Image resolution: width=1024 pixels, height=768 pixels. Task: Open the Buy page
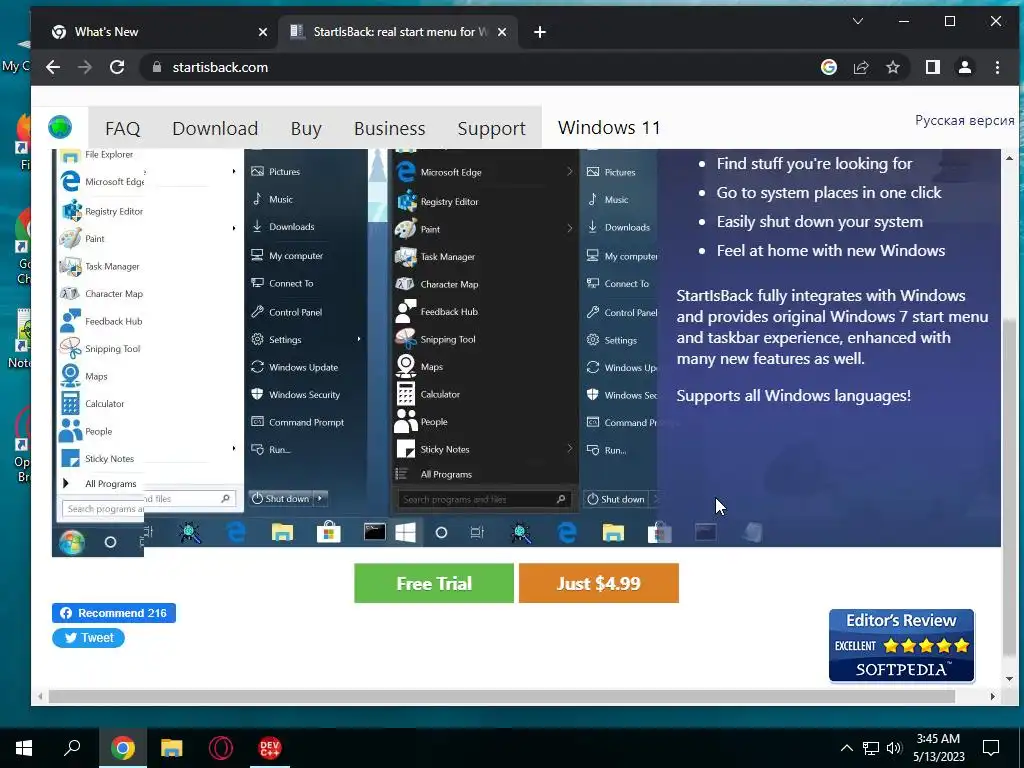click(x=306, y=128)
